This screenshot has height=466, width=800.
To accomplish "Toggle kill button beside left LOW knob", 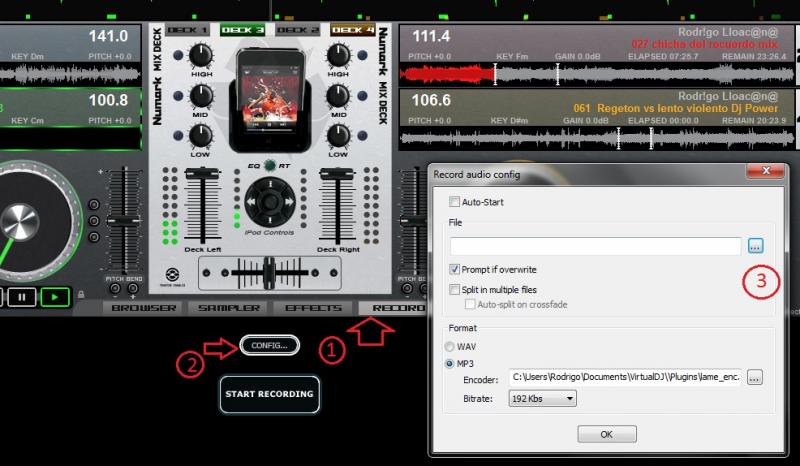I will [178, 136].
